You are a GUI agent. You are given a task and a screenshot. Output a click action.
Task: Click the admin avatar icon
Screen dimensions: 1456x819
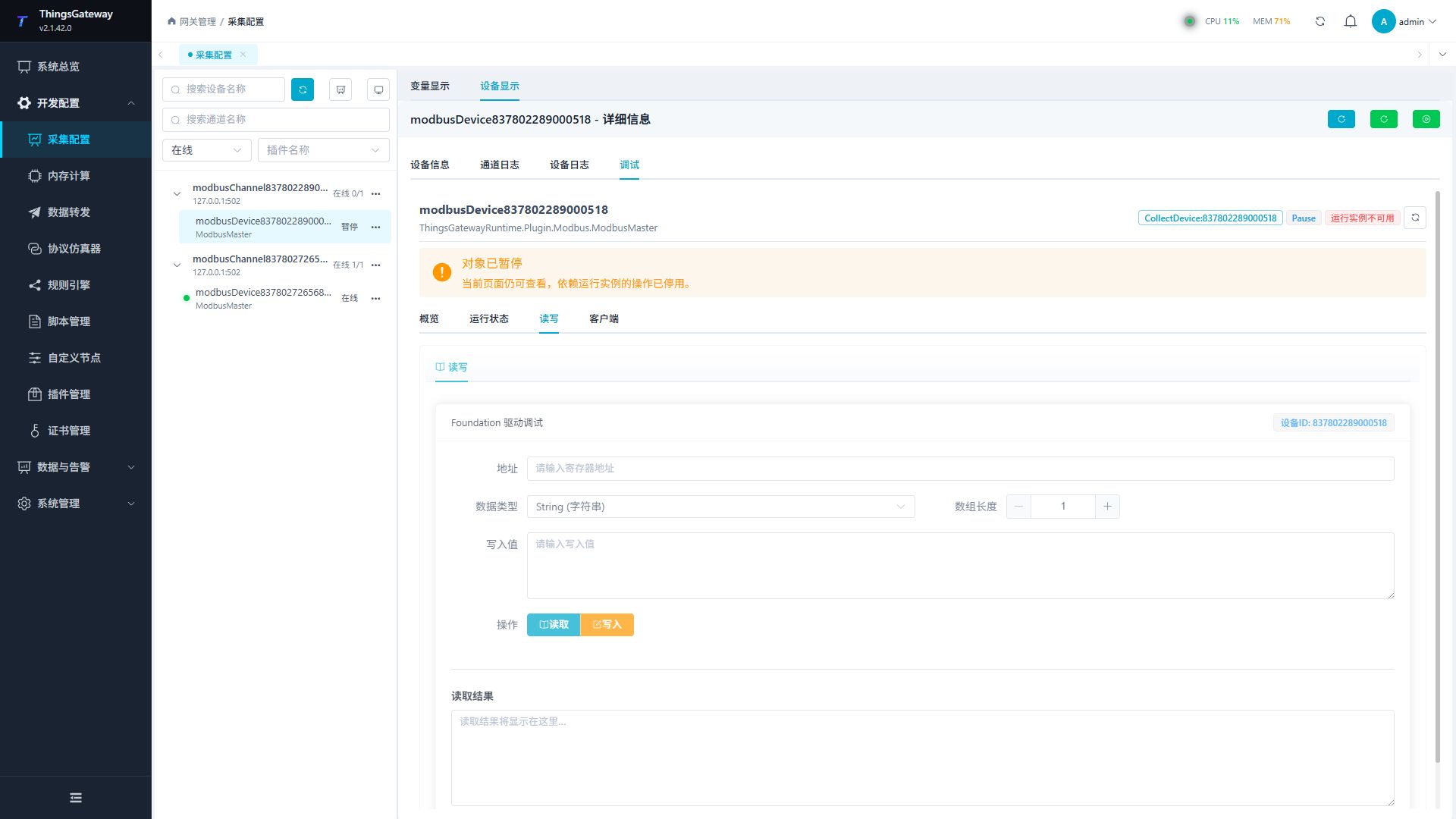(1383, 21)
